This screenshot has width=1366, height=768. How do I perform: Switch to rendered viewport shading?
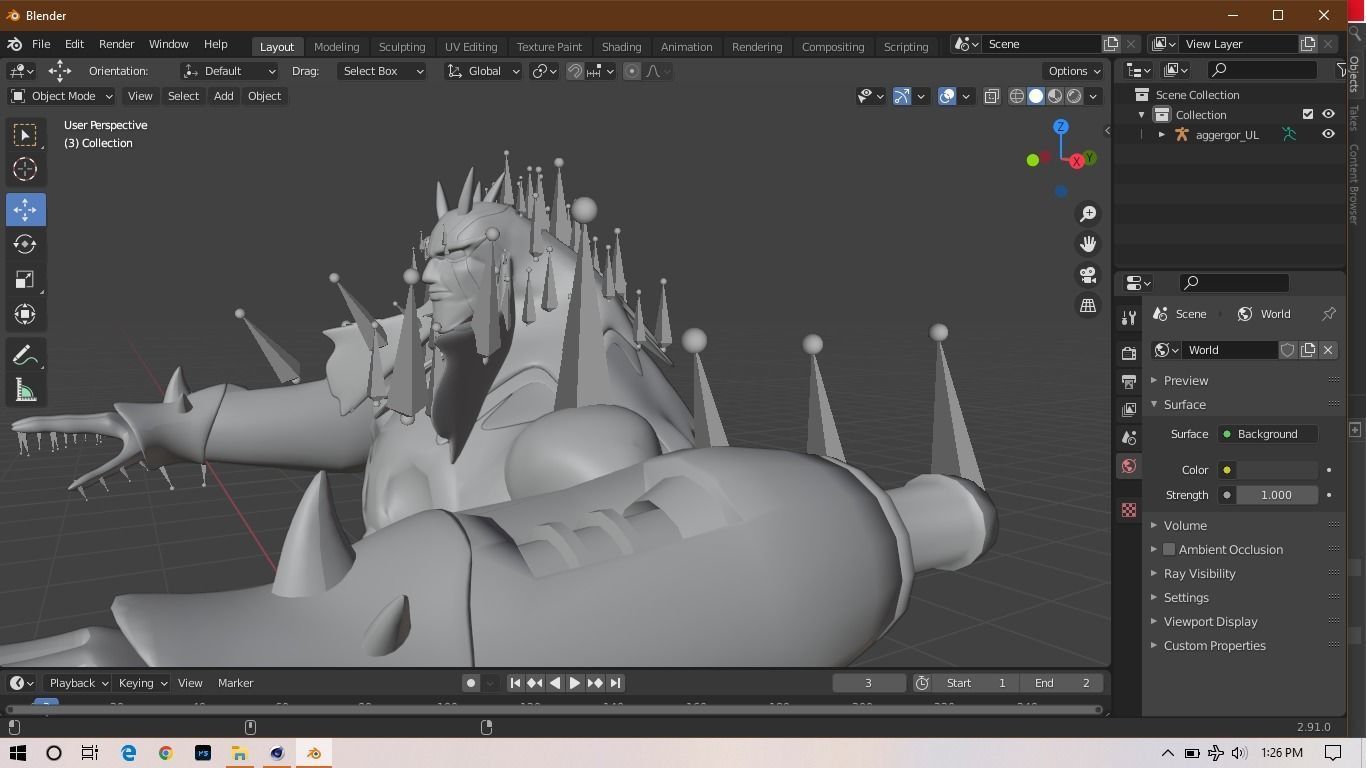[x=1074, y=96]
